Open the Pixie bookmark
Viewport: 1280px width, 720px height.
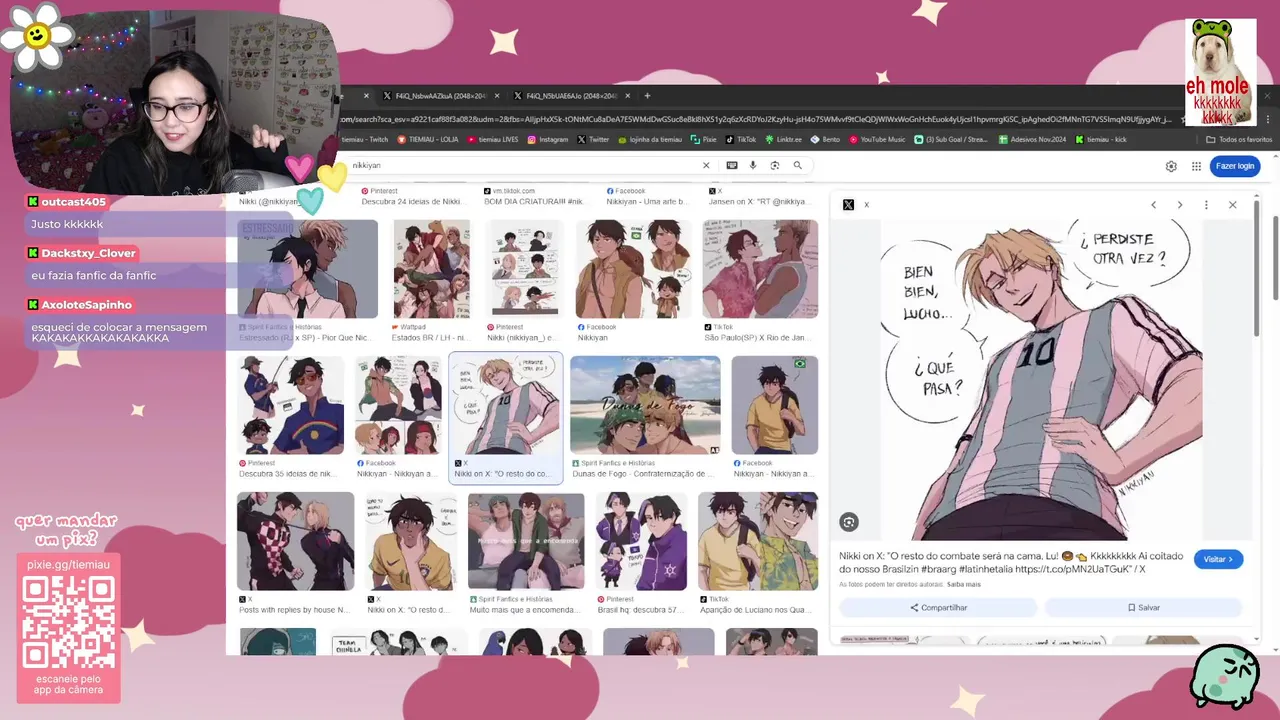tap(704, 140)
